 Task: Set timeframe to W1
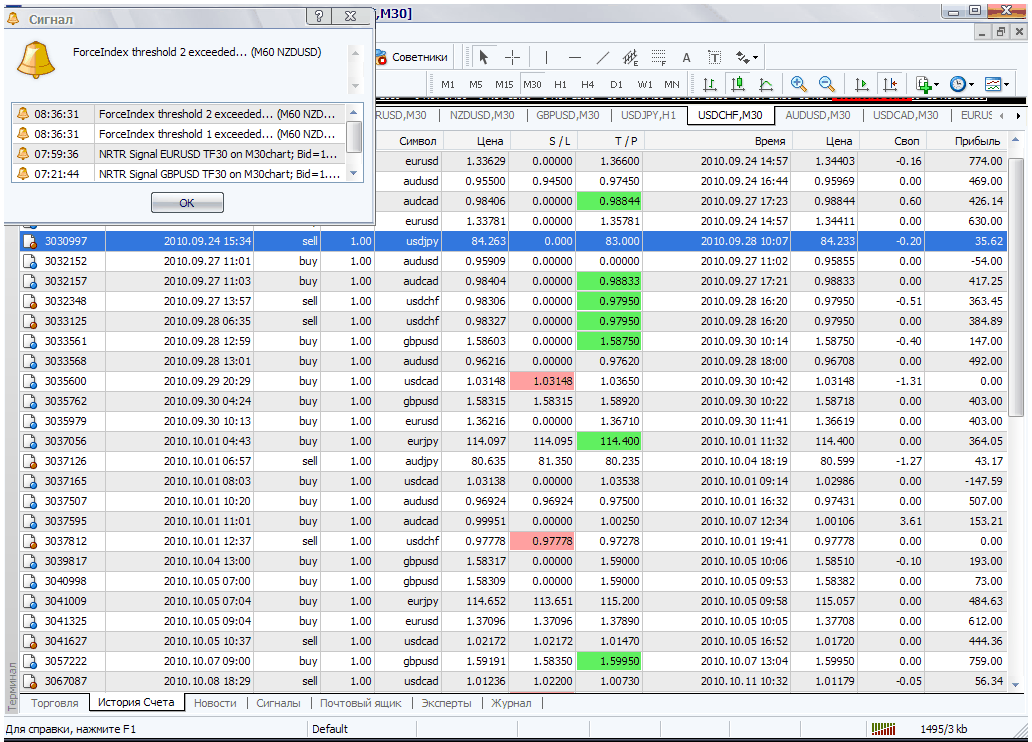644,84
